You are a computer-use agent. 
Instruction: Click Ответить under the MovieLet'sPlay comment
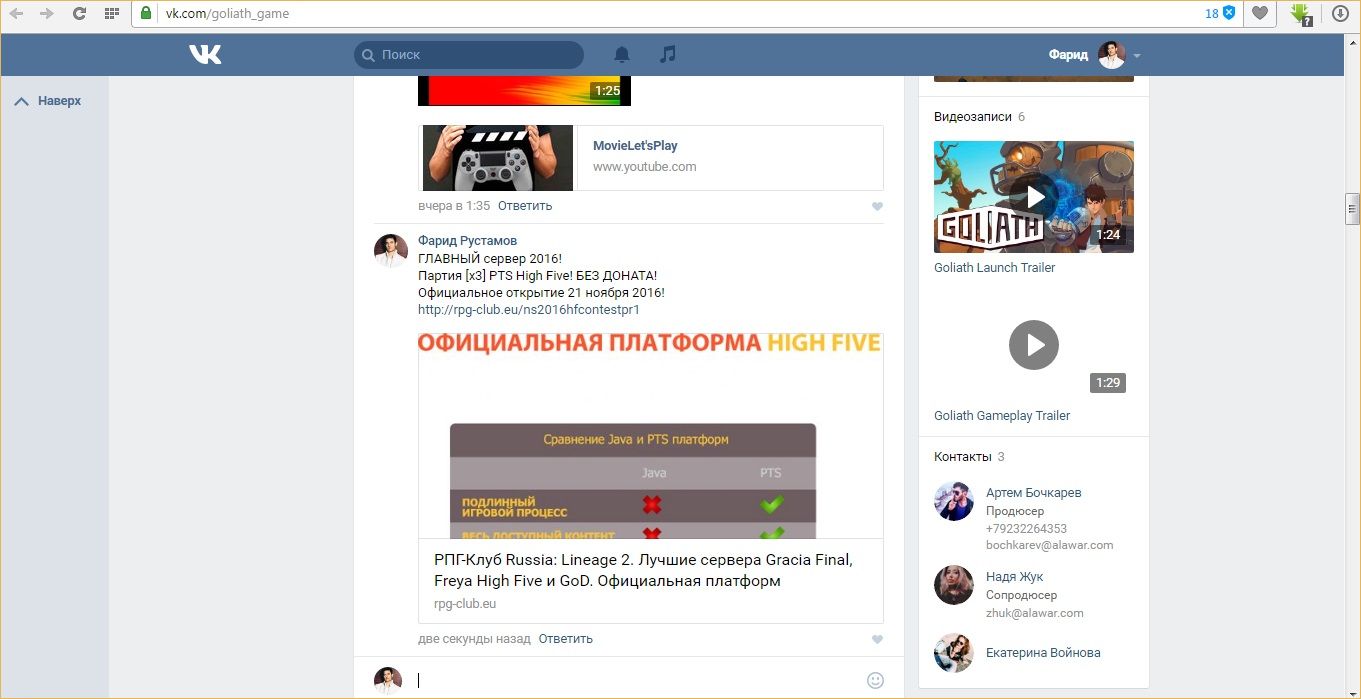click(x=525, y=206)
